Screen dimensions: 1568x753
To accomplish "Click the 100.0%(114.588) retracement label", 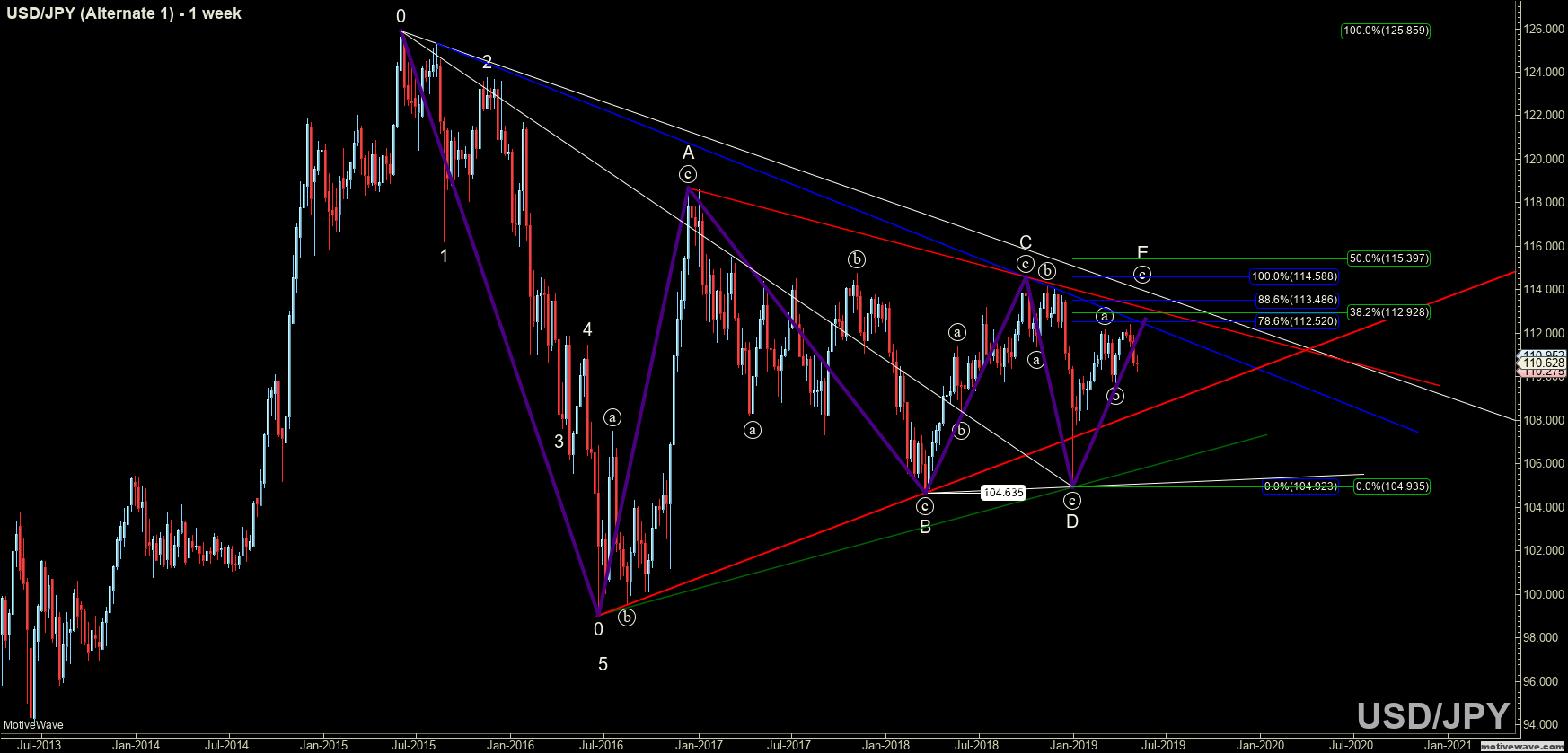I will (x=1294, y=276).
